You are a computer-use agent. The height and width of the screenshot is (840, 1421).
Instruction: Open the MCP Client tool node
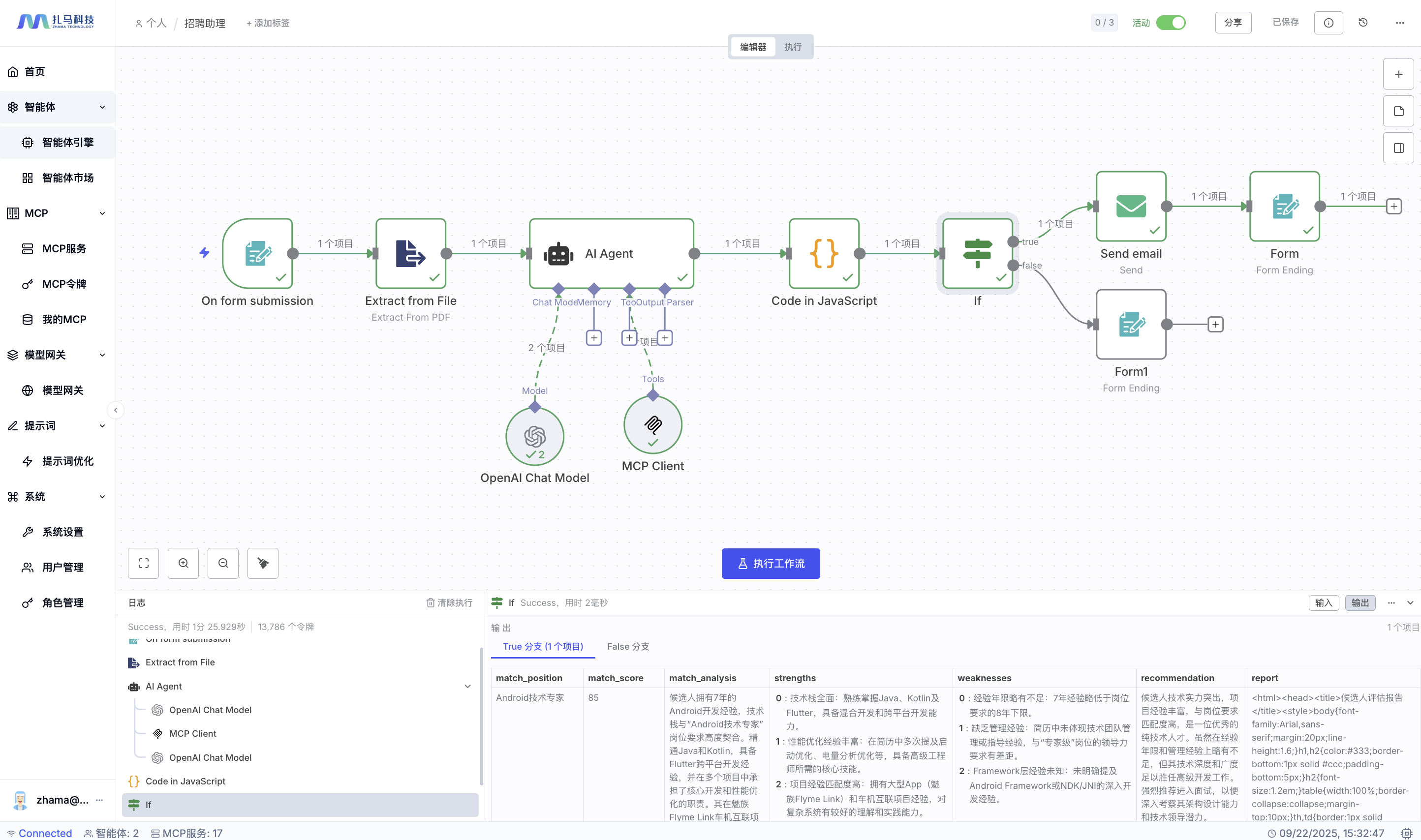pyautogui.click(x=652, y=425)
